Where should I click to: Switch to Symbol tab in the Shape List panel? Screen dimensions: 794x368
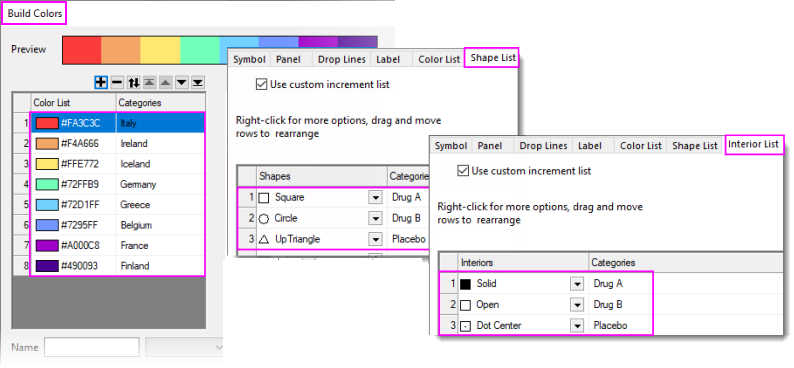249,59
